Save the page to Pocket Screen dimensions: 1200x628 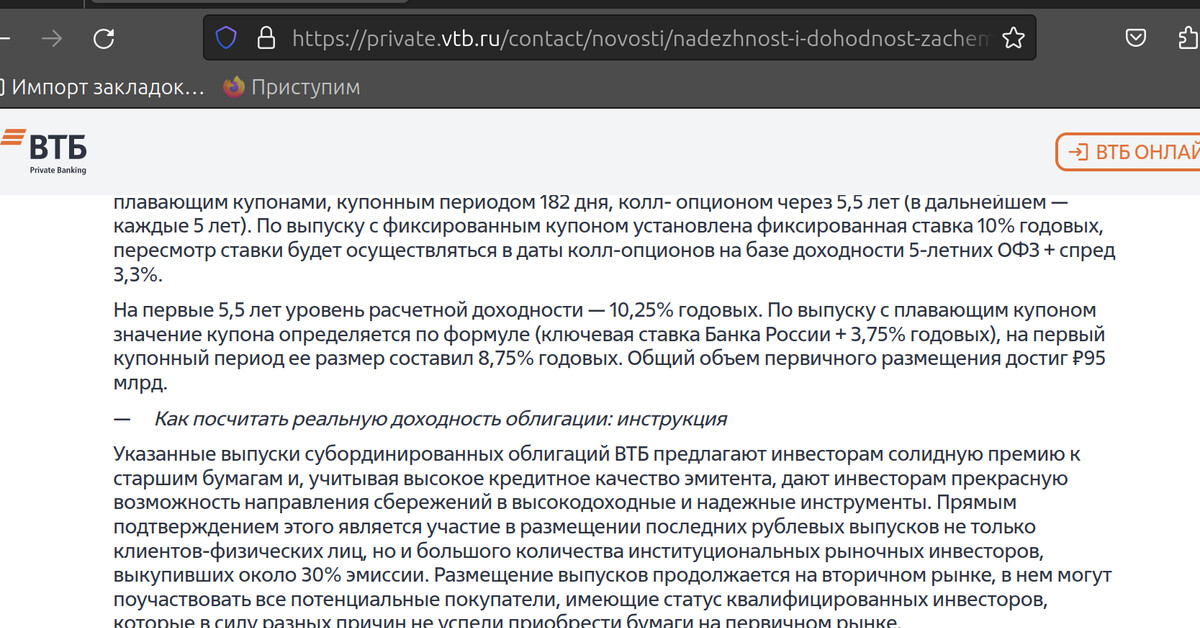coord(1136,39)
